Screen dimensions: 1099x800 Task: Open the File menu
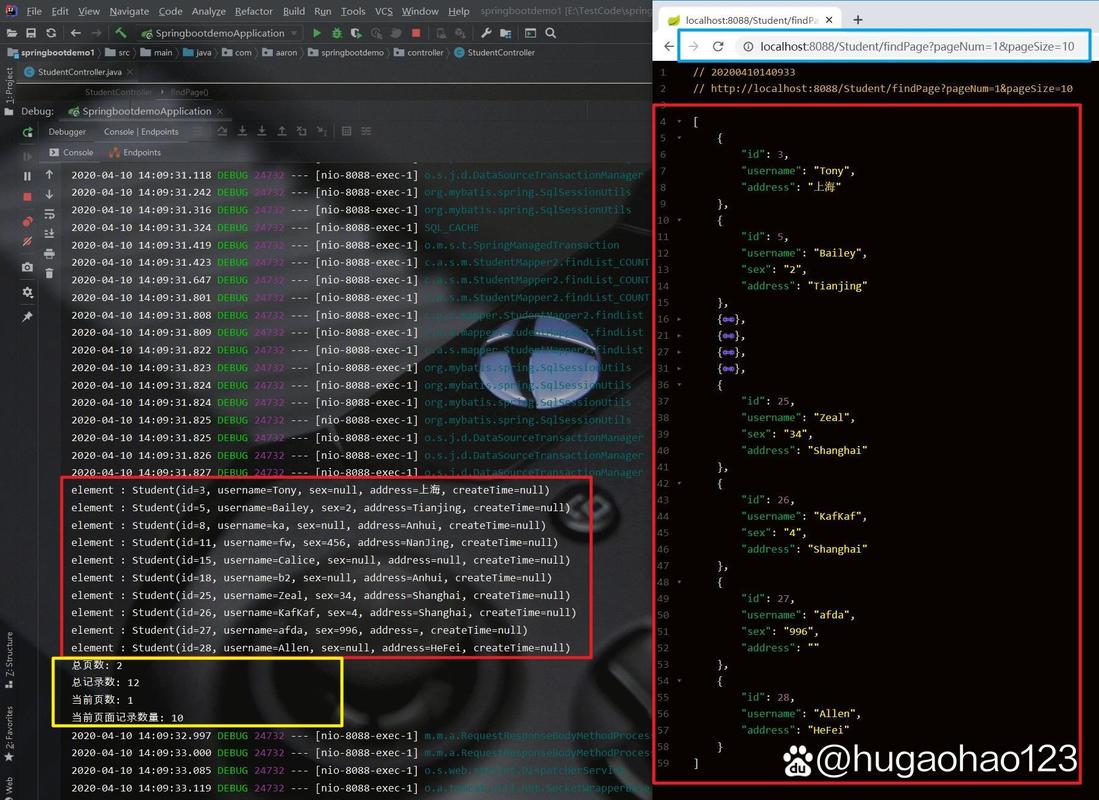tap(34, 11)
